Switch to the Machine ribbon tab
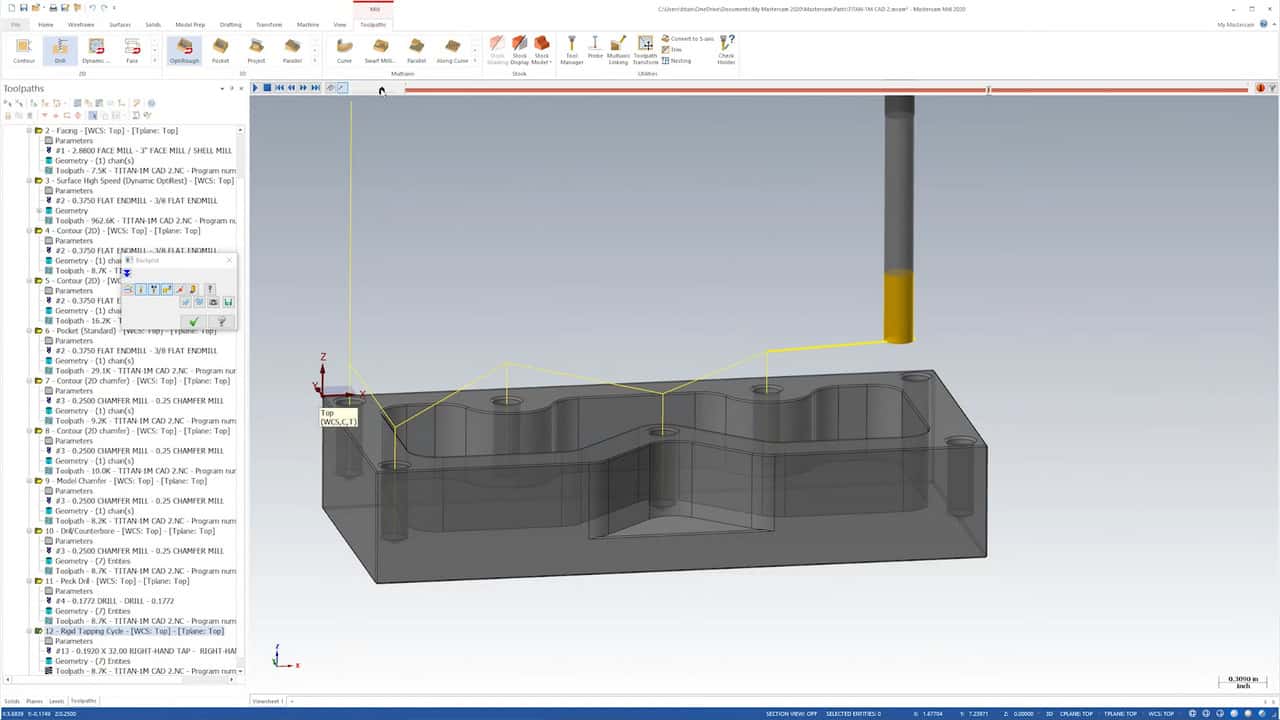Screen dimensions: 1280x720 [308, 24]
